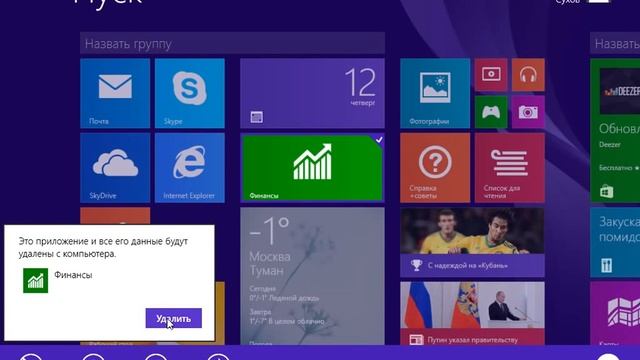The image size is (640, 360).
Task: Open news tile Путин указал правительству
Action: pyautogui.click(x=472, y=313)
